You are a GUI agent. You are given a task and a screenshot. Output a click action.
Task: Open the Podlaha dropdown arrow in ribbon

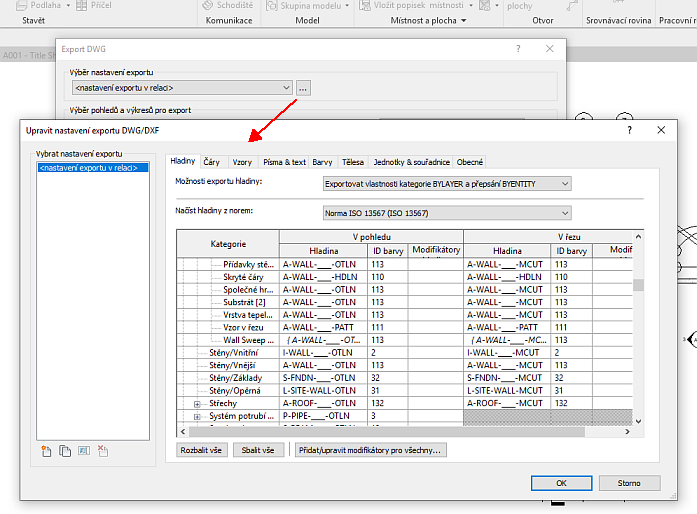click(68, 5)
